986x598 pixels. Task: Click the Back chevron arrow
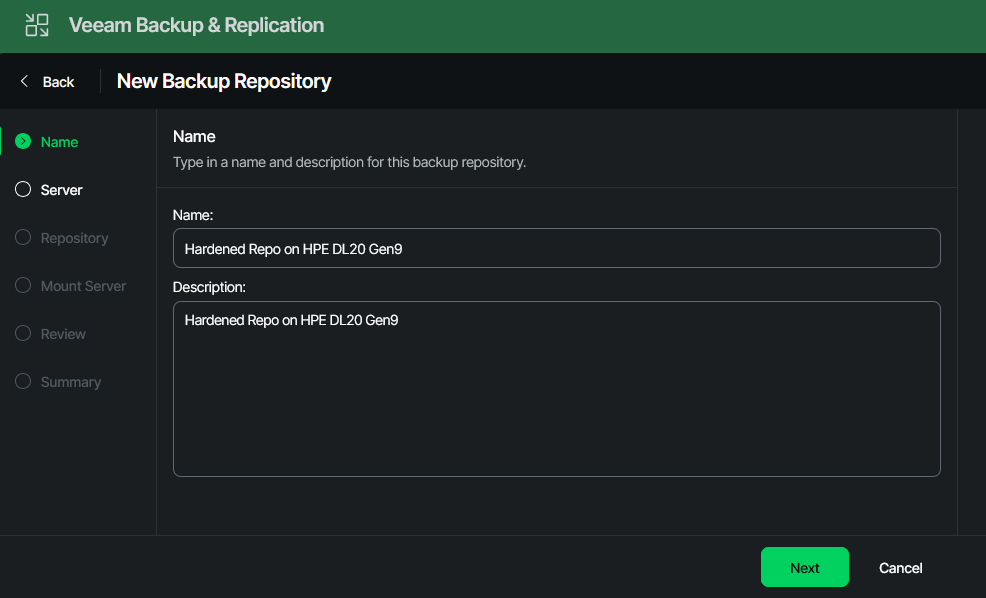coord(25,81)
